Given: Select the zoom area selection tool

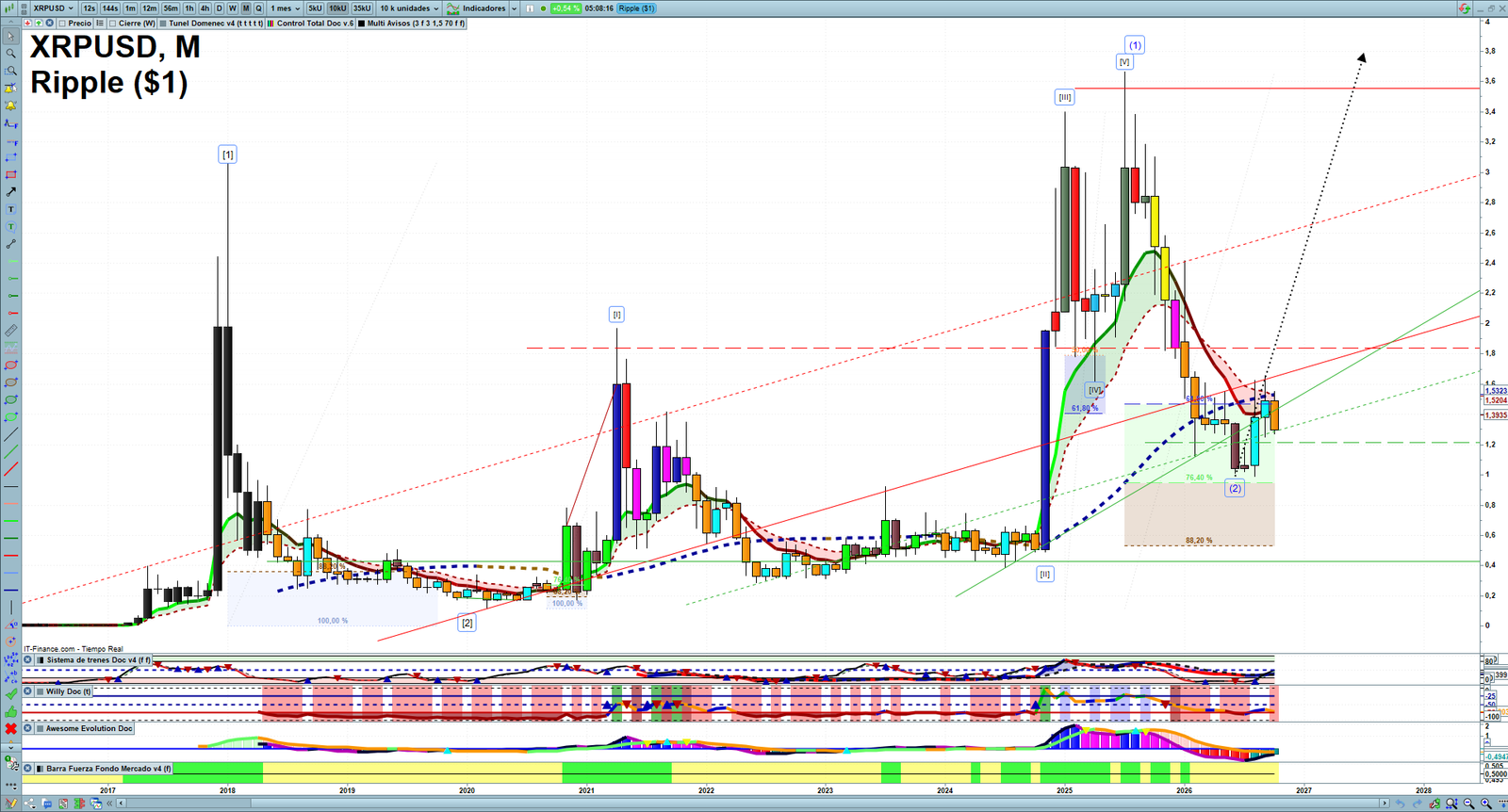Looking at the screenshot, I should click(x=10, y=71).
